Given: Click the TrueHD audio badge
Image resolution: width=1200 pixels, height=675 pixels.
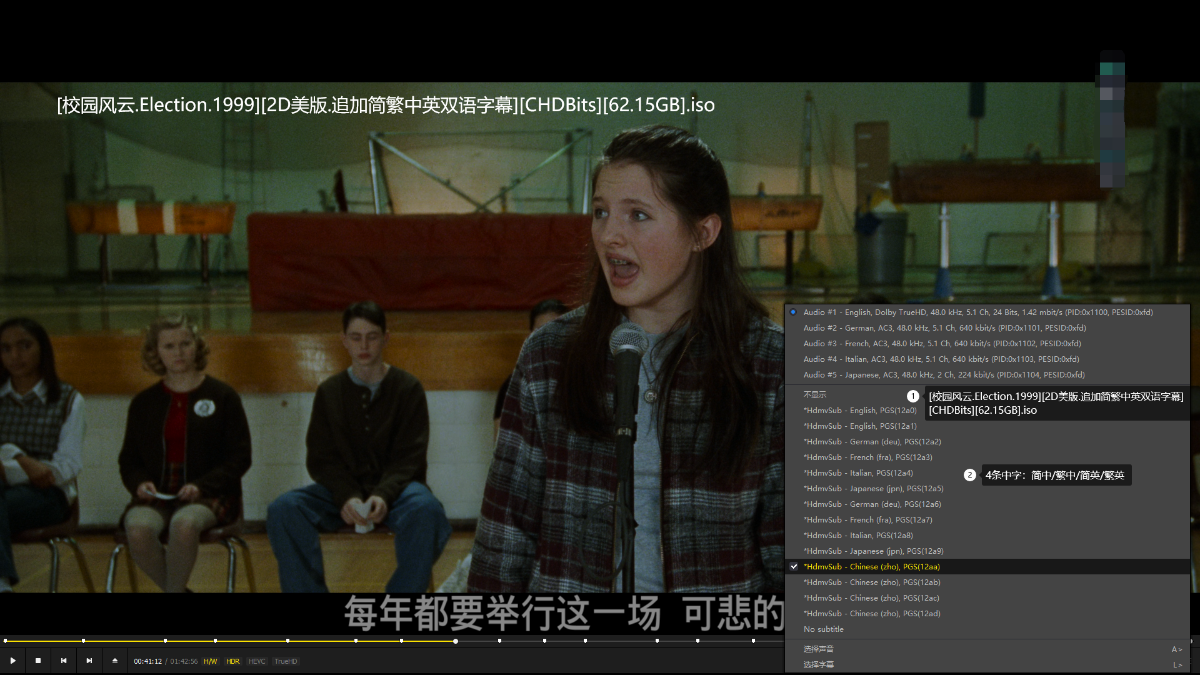Looking at the screenshot, I should coord(286,661).
